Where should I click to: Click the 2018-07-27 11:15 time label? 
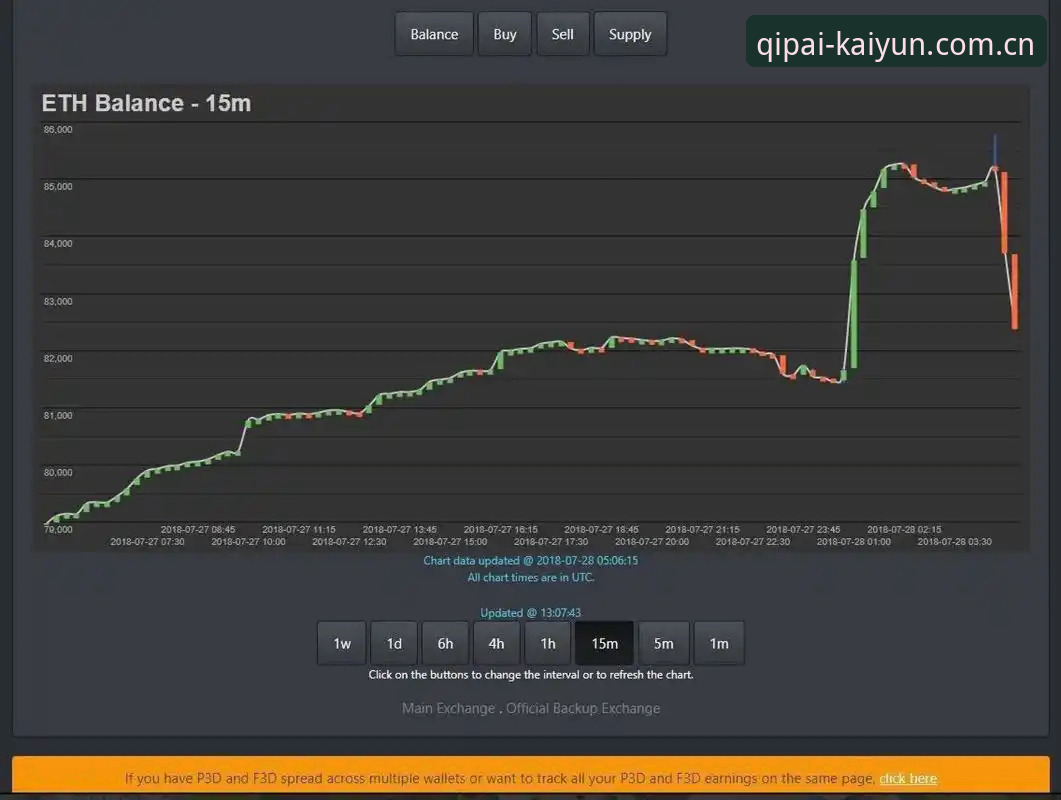[x=299, y=529]
